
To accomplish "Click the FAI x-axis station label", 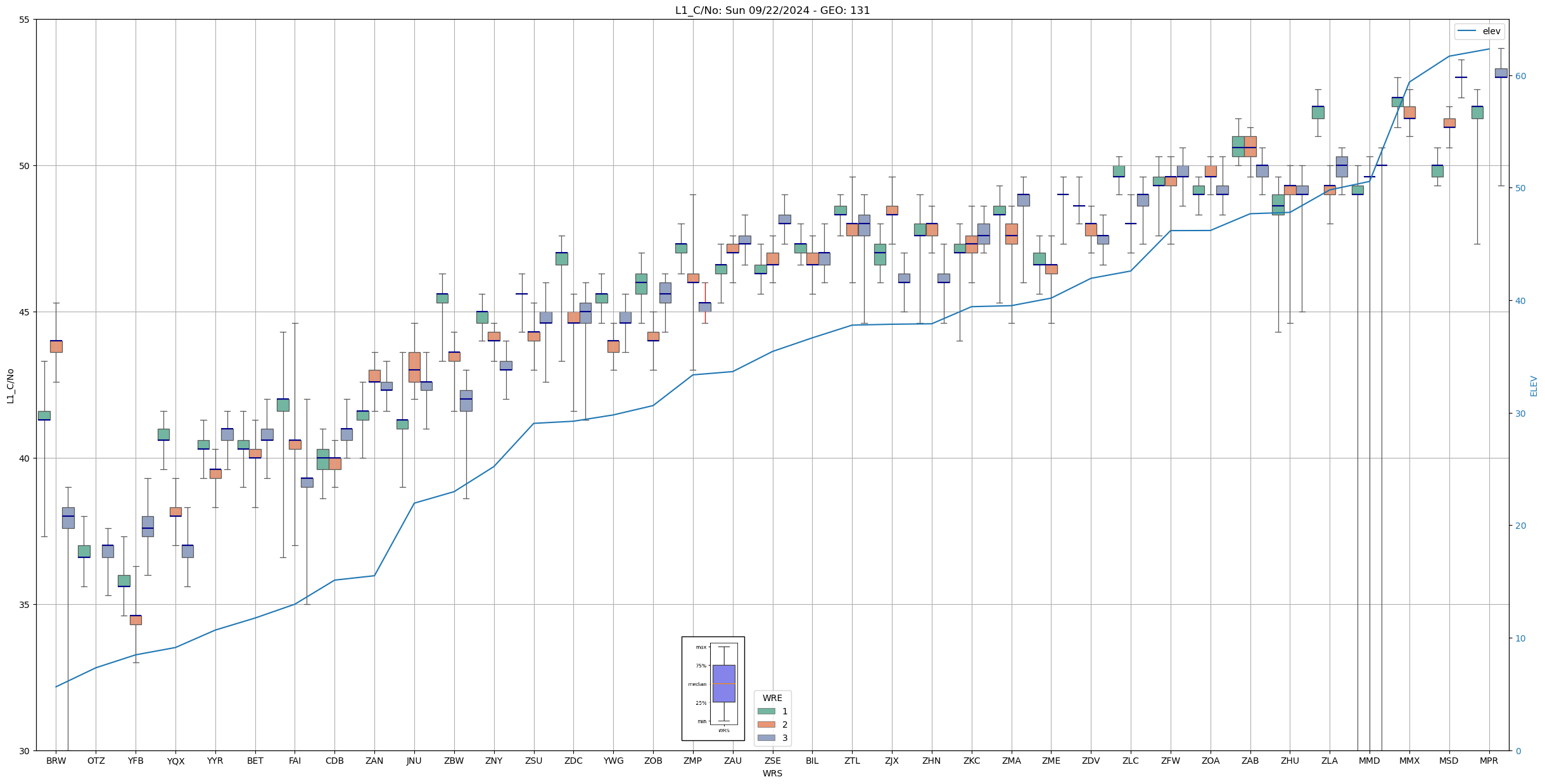I will click(295, 761).
